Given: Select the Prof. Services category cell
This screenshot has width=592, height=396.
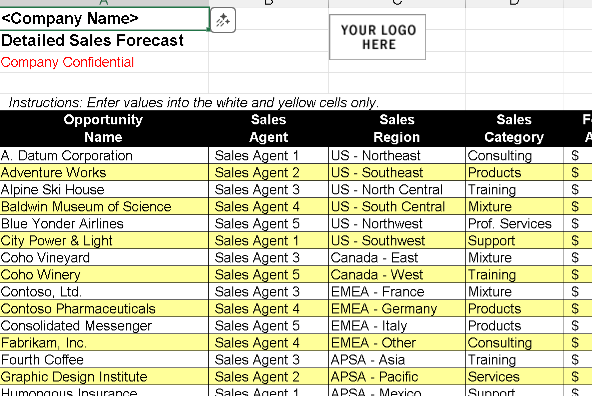Looking at the screenshot, I should [514, 223].
